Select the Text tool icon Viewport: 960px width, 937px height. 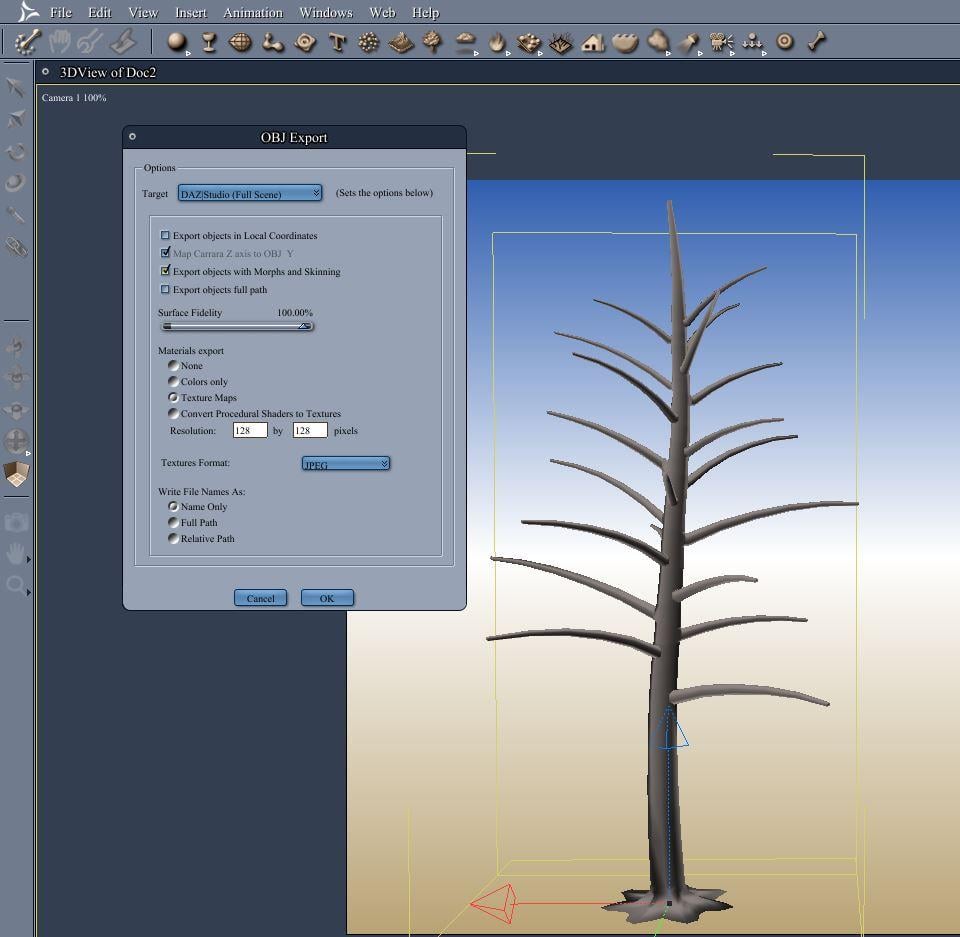point(337,42)
